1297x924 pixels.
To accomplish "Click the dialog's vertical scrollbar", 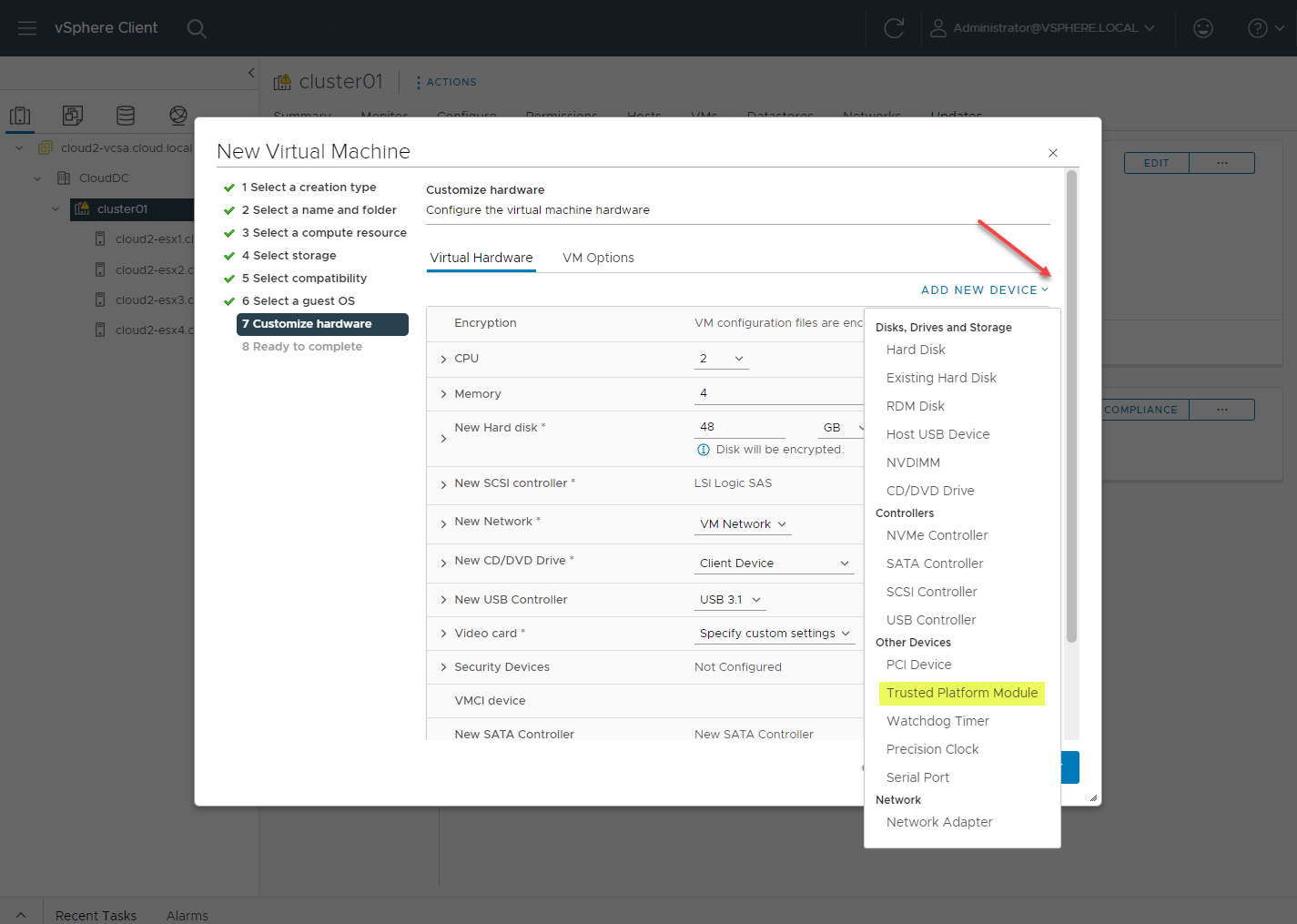I will click(1071, 406).
